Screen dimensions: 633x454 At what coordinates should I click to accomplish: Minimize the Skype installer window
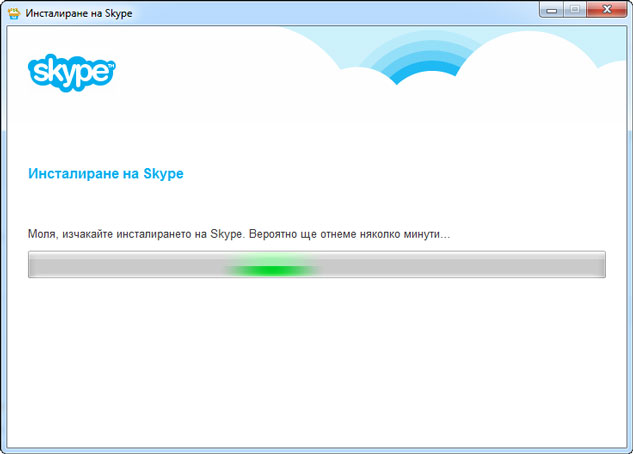click(x=551, y=10)
